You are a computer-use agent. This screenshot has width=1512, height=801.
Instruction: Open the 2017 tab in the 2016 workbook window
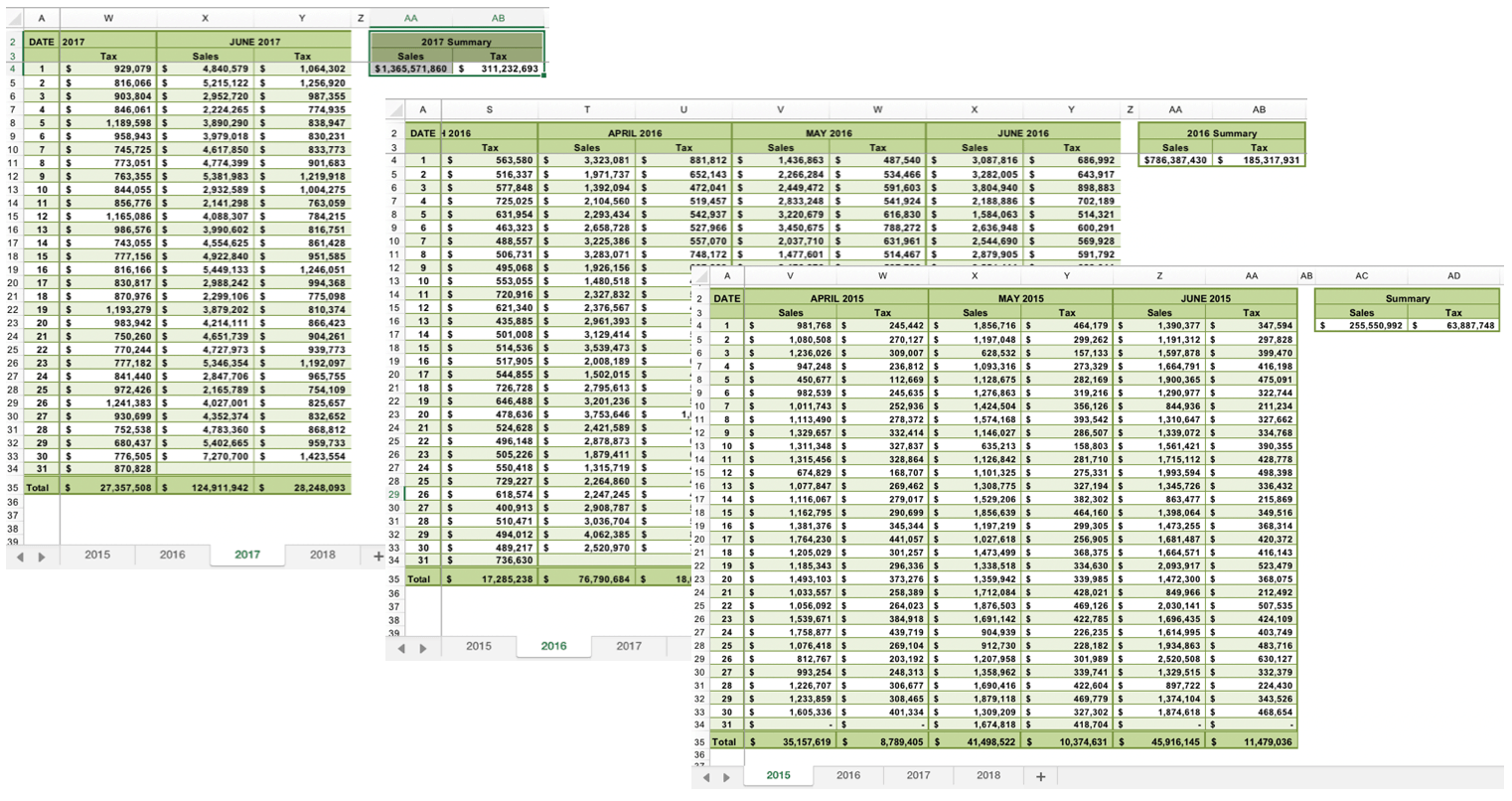629,646
